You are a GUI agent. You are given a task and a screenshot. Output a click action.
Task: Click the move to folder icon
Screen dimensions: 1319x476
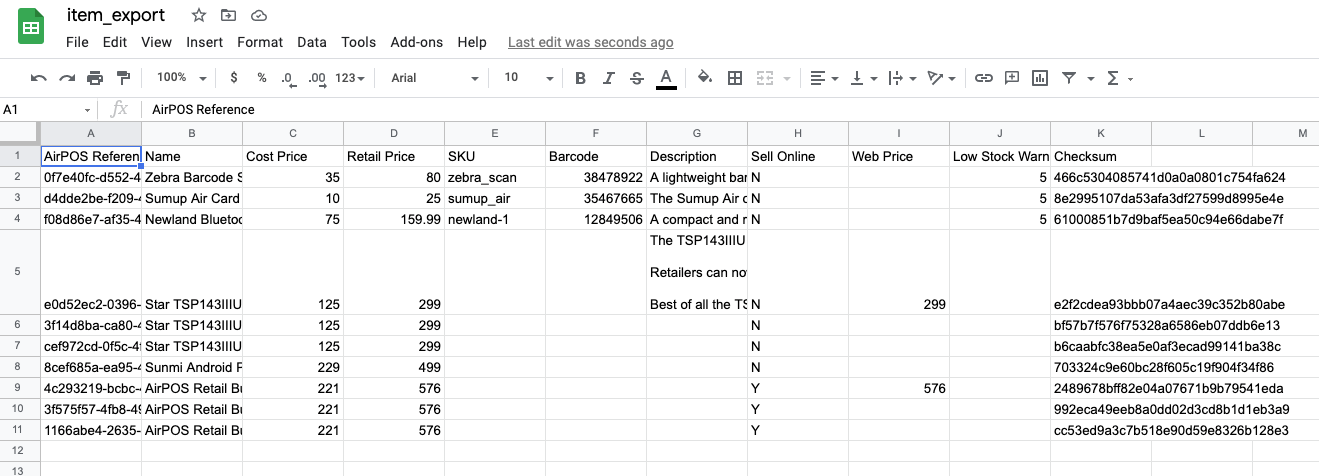(229, 15)
